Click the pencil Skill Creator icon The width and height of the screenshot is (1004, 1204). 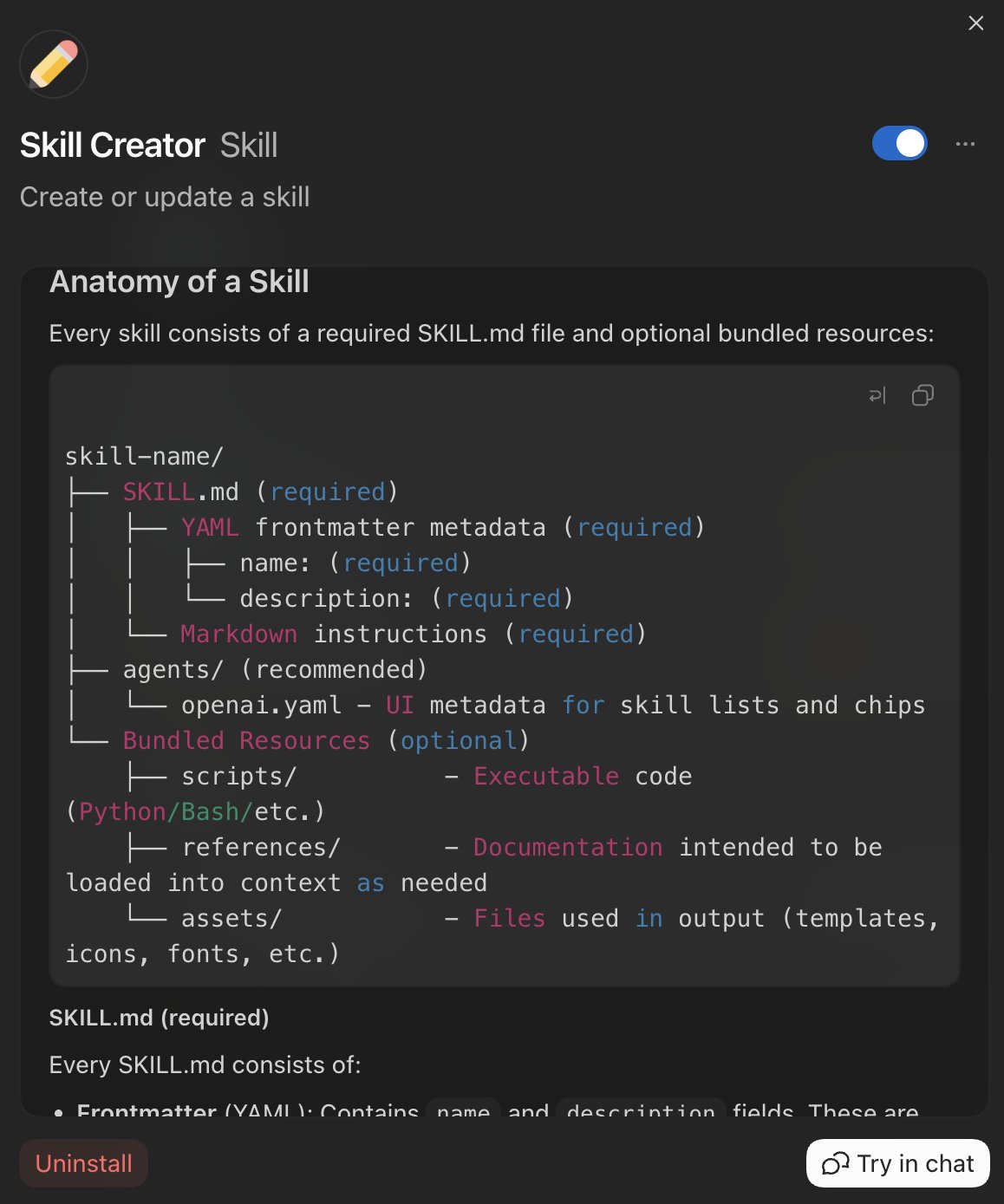click(54, 64)
